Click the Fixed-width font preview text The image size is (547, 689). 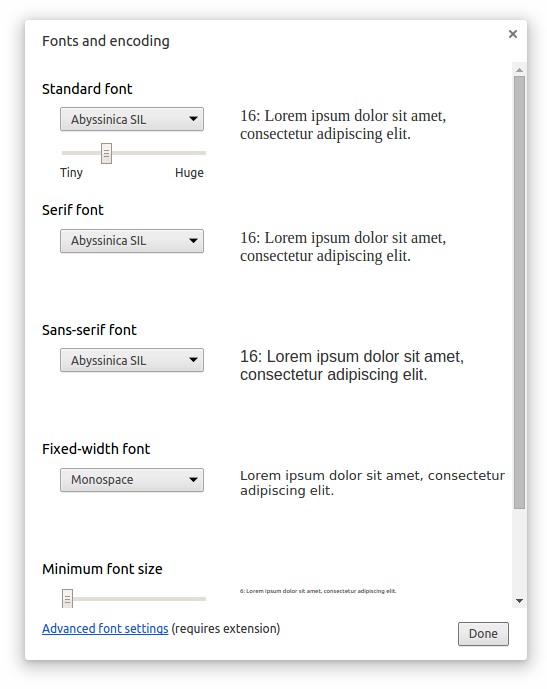coord(372,483)
